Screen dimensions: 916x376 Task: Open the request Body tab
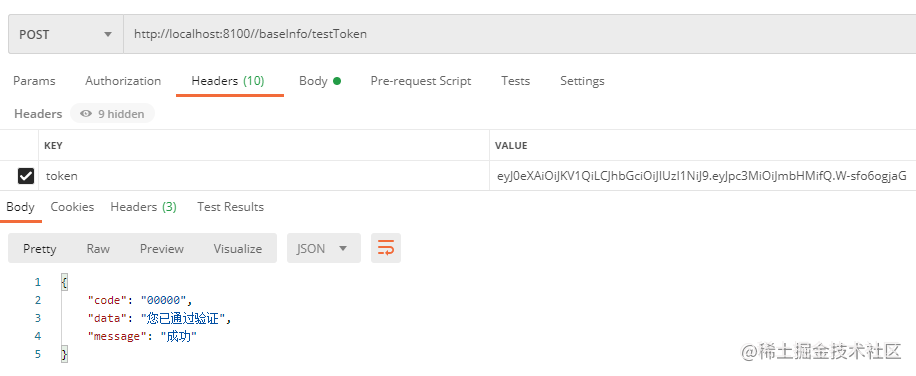[320, 81]
